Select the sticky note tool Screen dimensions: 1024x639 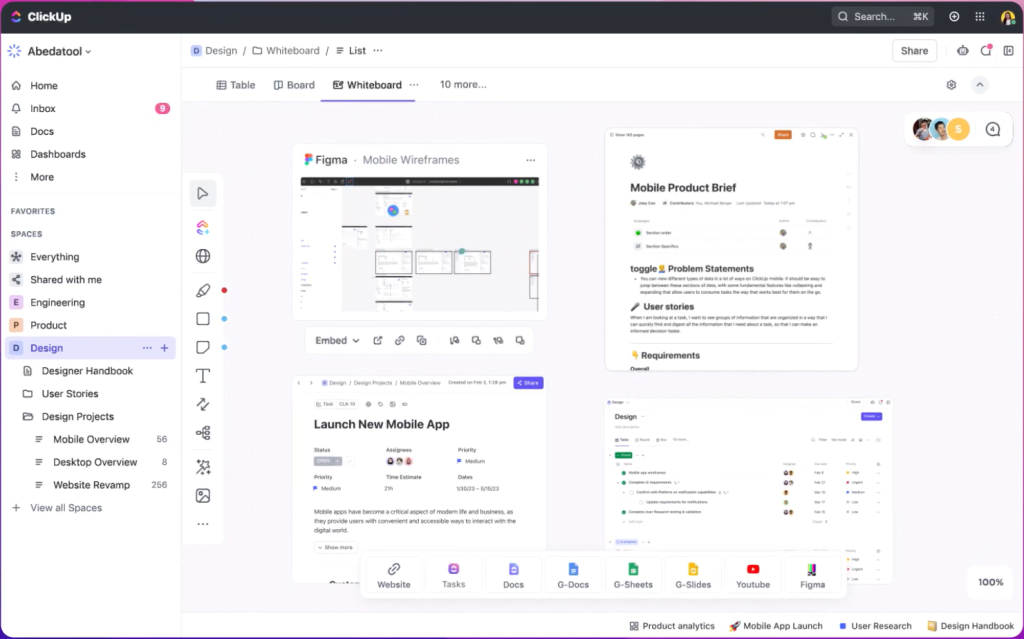203,347
